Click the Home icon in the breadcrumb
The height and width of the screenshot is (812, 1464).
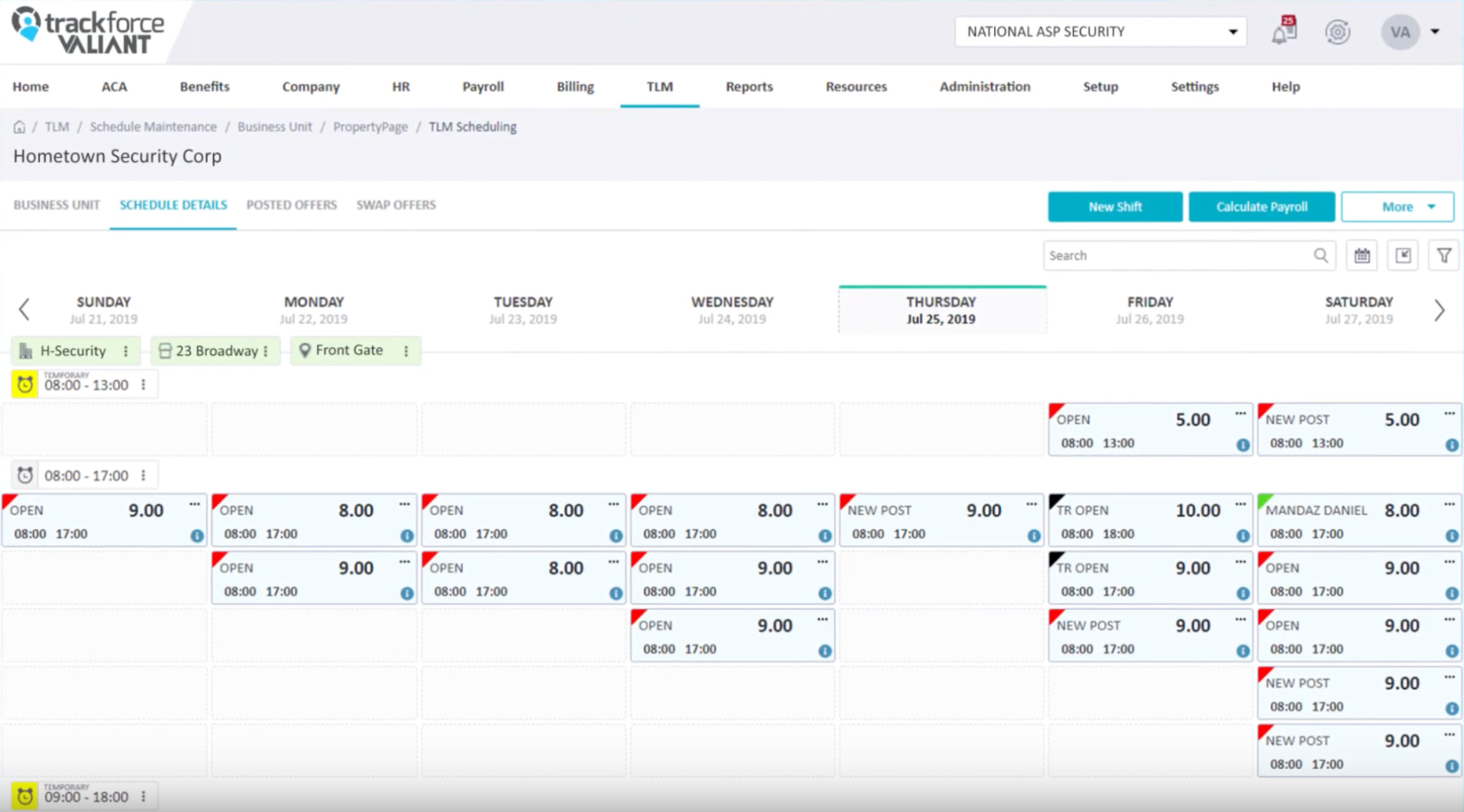coord(19,126)
